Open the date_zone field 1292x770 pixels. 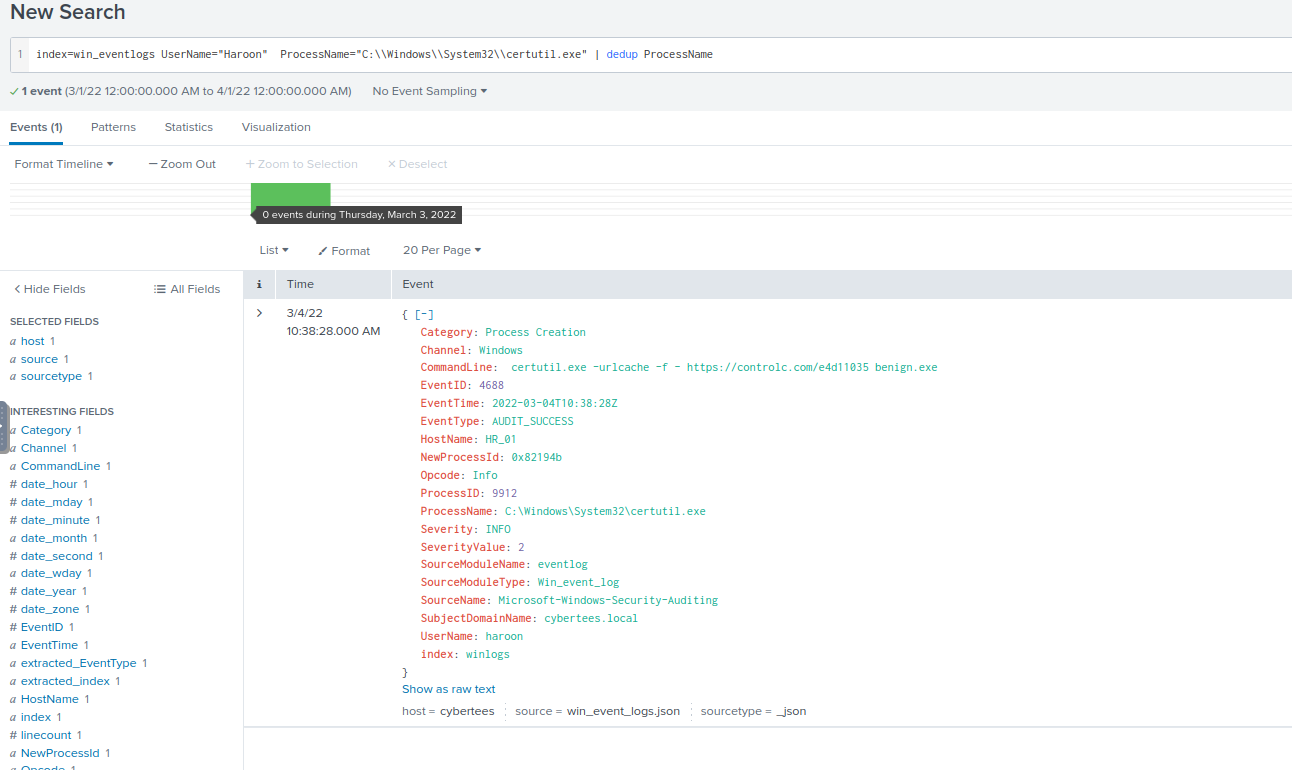click(x=49, y=609)
